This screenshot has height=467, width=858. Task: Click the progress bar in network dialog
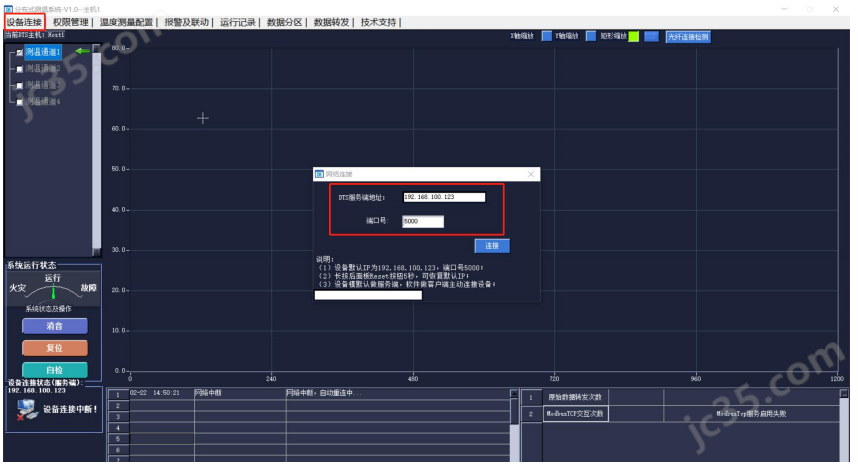click(x=368, y=296)
